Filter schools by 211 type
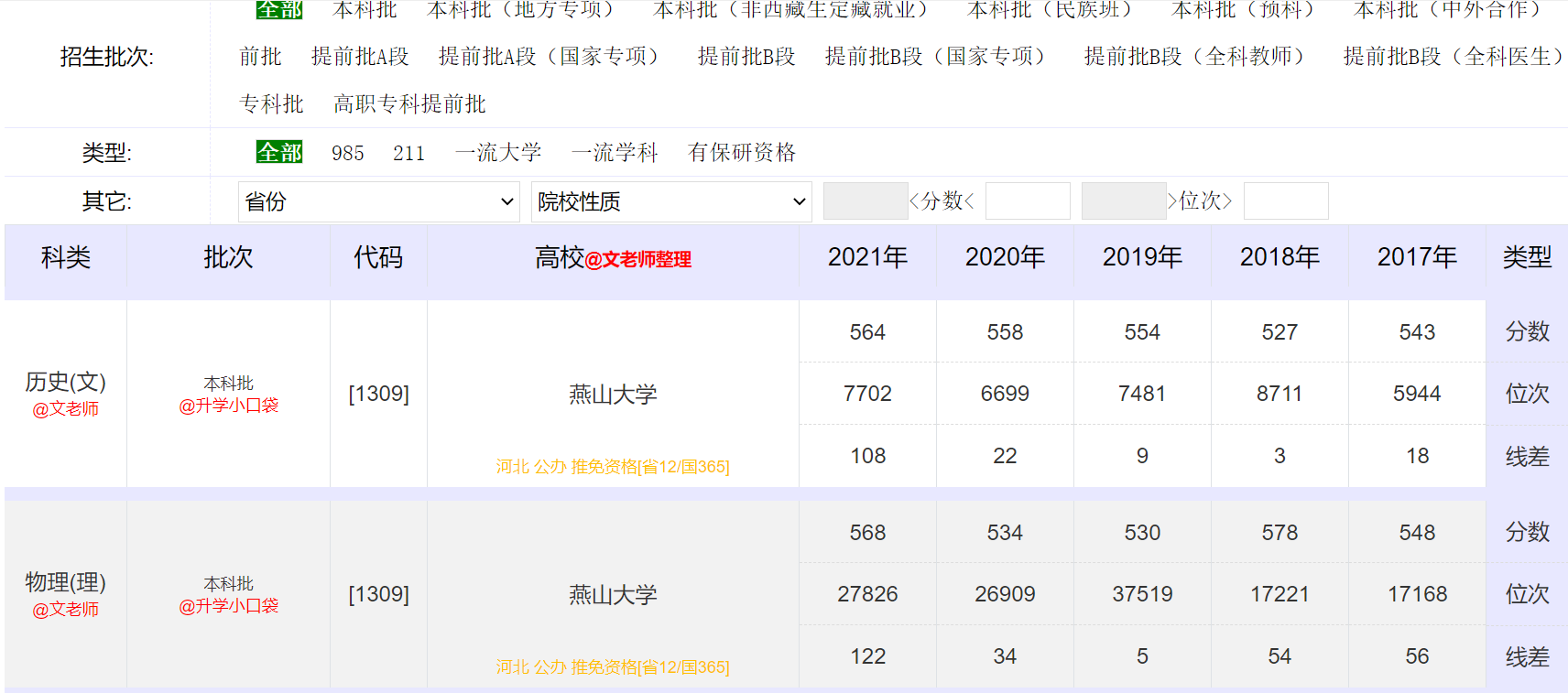Image resolution: width=1568 pixels, height=693 pixels. [x=409, y=153]
